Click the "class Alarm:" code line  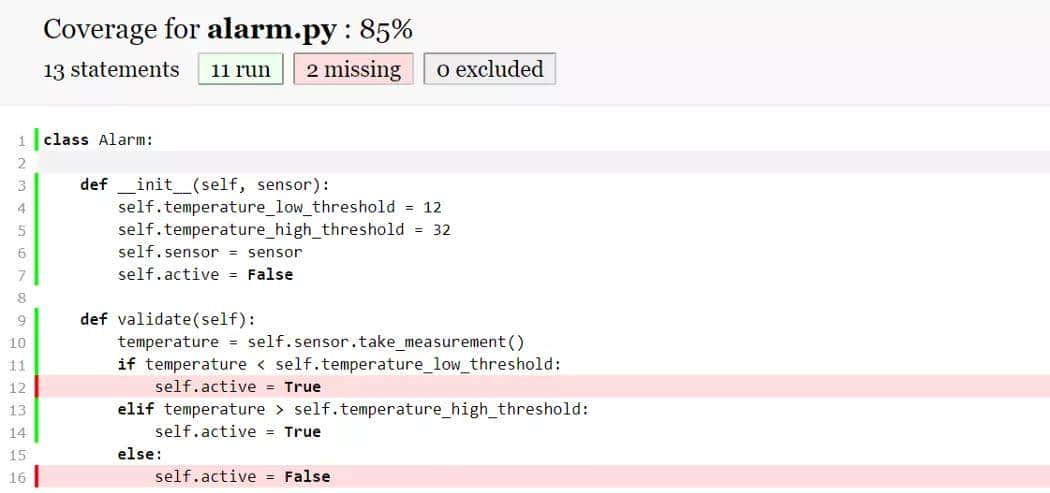click(x=98, y=140)
